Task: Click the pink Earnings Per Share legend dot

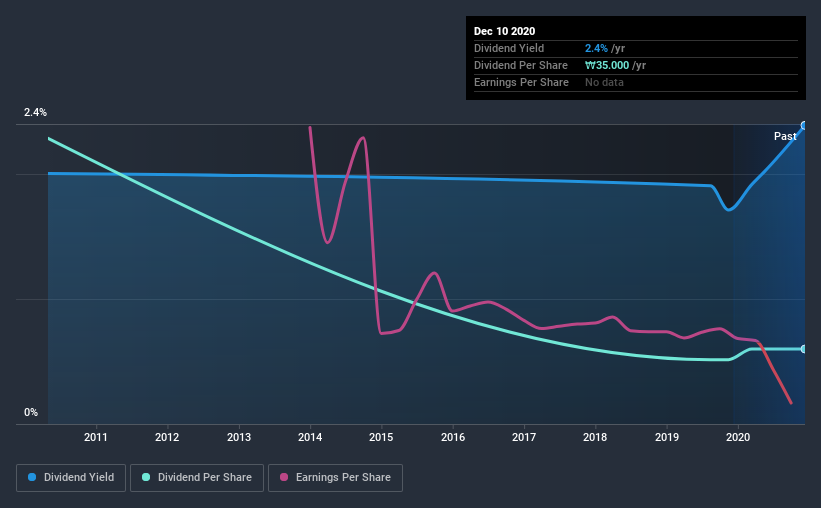Action: (284, 477)
